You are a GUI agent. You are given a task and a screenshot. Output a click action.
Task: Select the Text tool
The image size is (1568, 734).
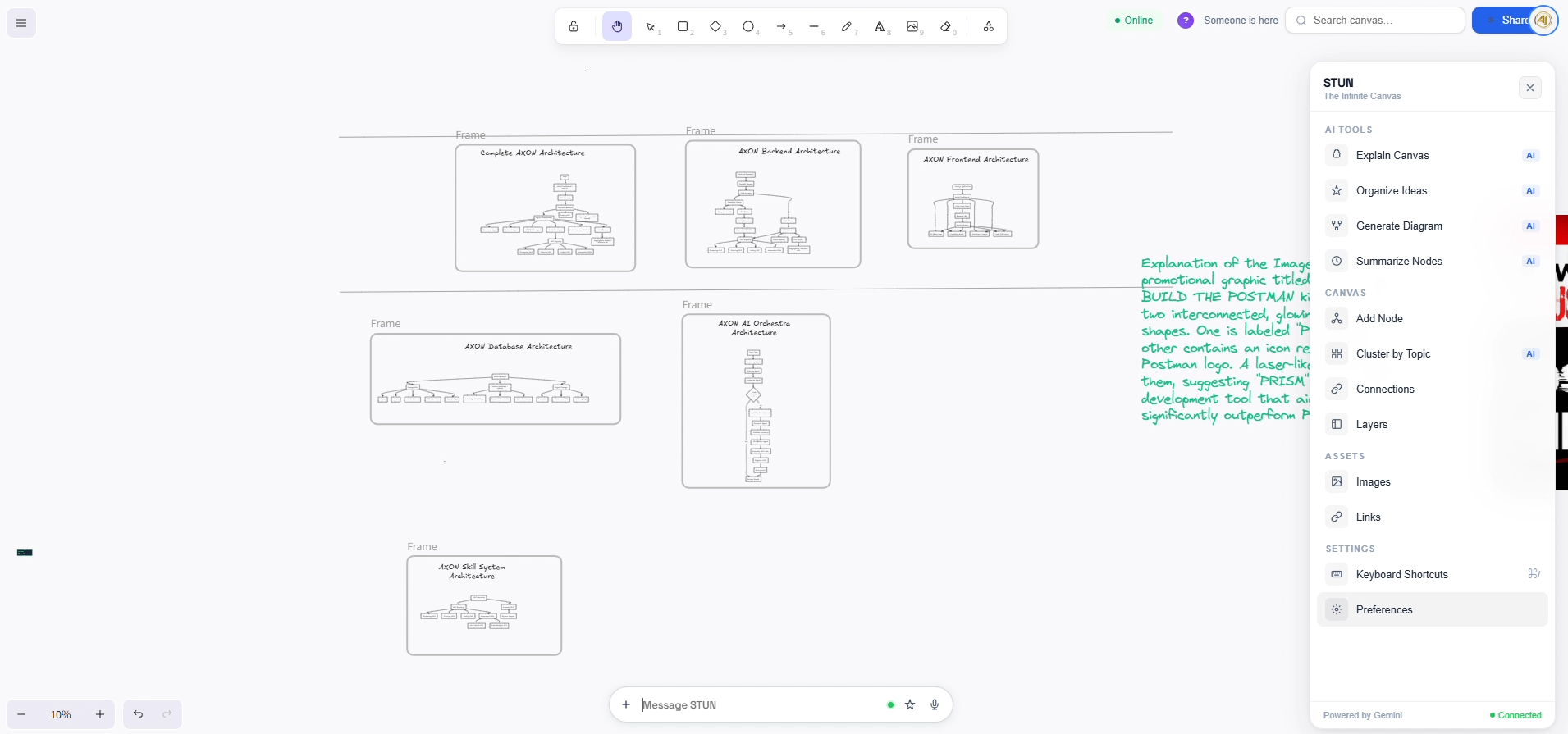[x=880, y=27]
